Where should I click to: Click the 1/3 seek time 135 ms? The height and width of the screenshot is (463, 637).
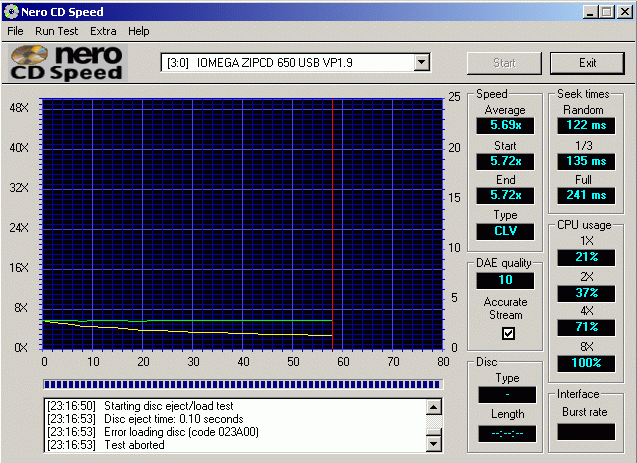pyautogui.click(x=586, y=161)
